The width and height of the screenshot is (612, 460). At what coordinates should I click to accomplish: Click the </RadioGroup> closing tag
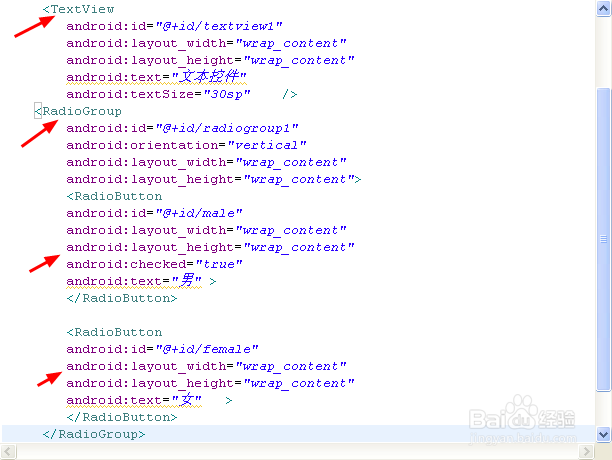pyautogui.click(x=94, y=434)
